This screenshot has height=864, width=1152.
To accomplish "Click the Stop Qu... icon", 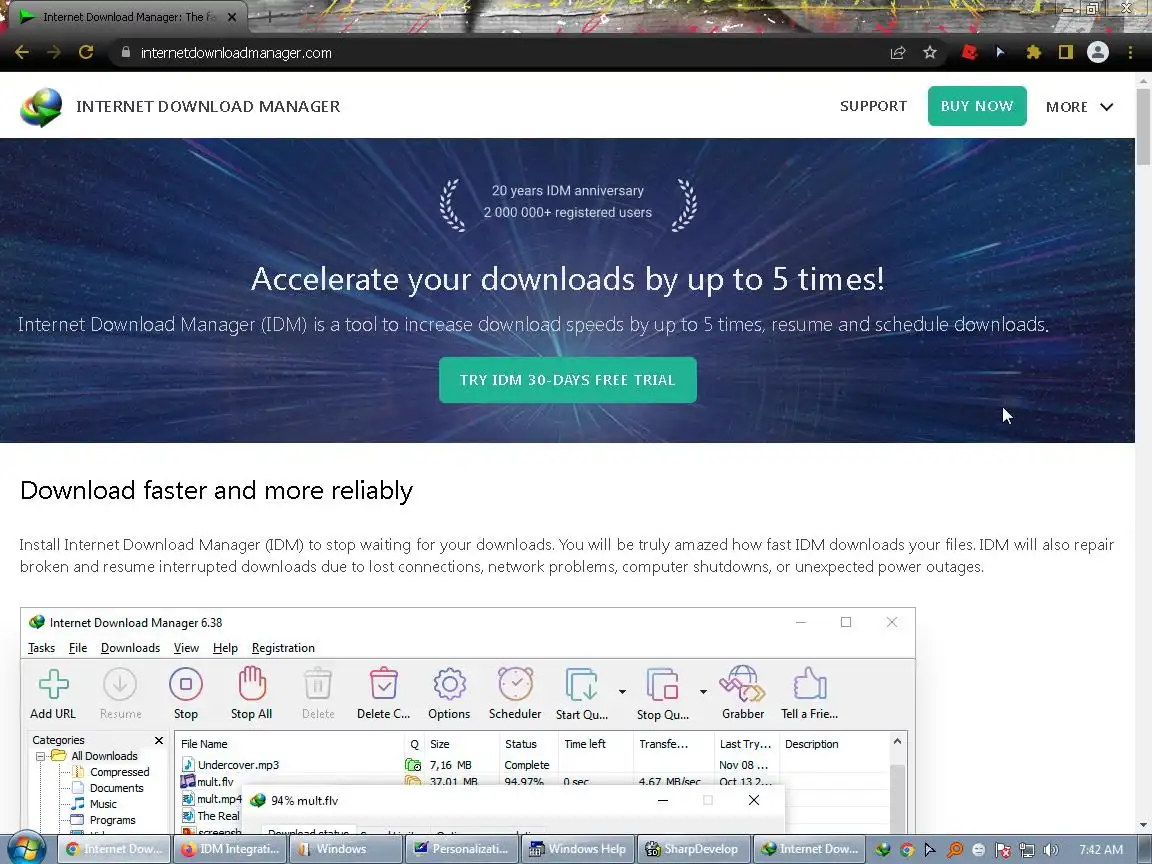I will click(x=662, y=684).
